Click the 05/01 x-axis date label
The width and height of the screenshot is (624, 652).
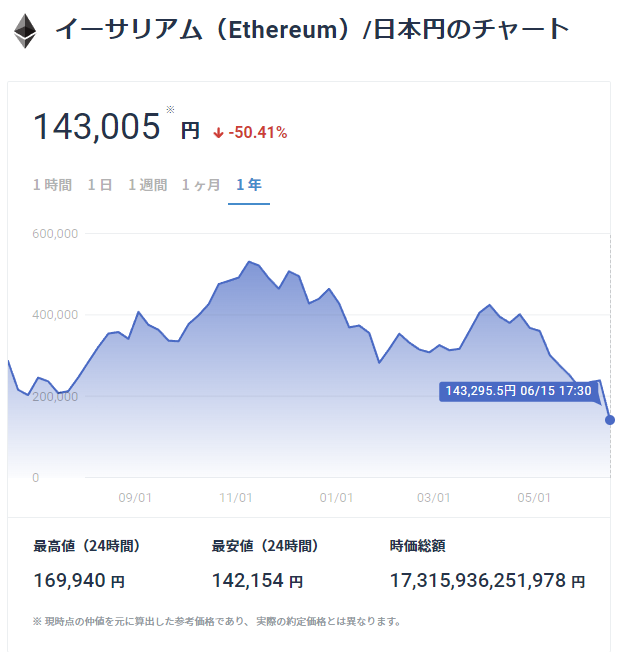(x=534, y=497)
